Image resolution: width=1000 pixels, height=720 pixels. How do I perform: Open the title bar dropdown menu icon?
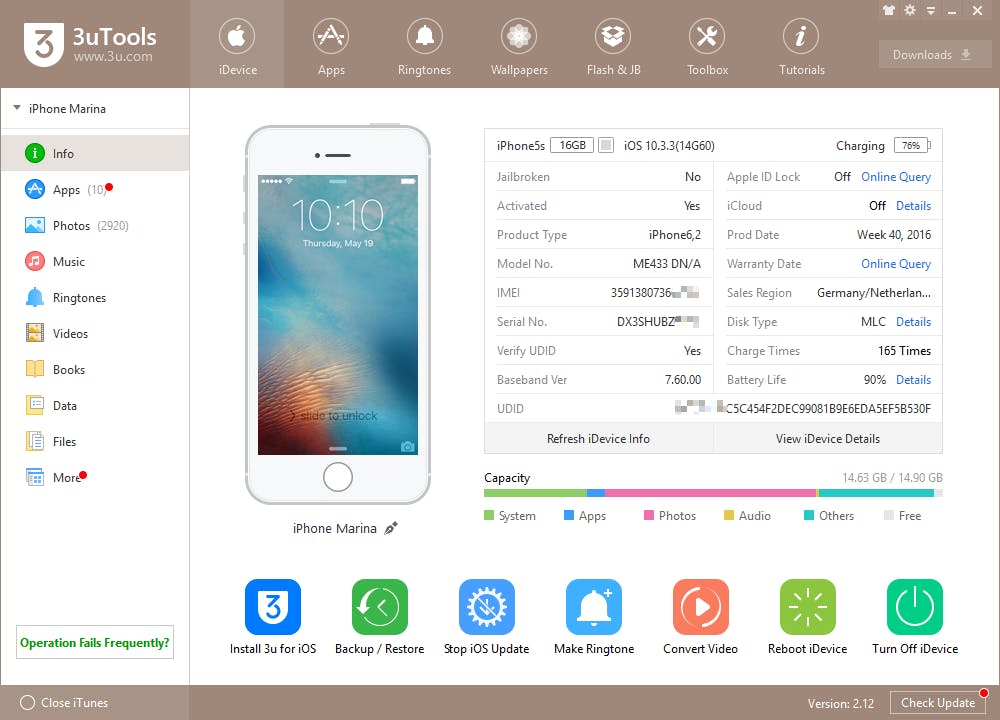point(931,11)
